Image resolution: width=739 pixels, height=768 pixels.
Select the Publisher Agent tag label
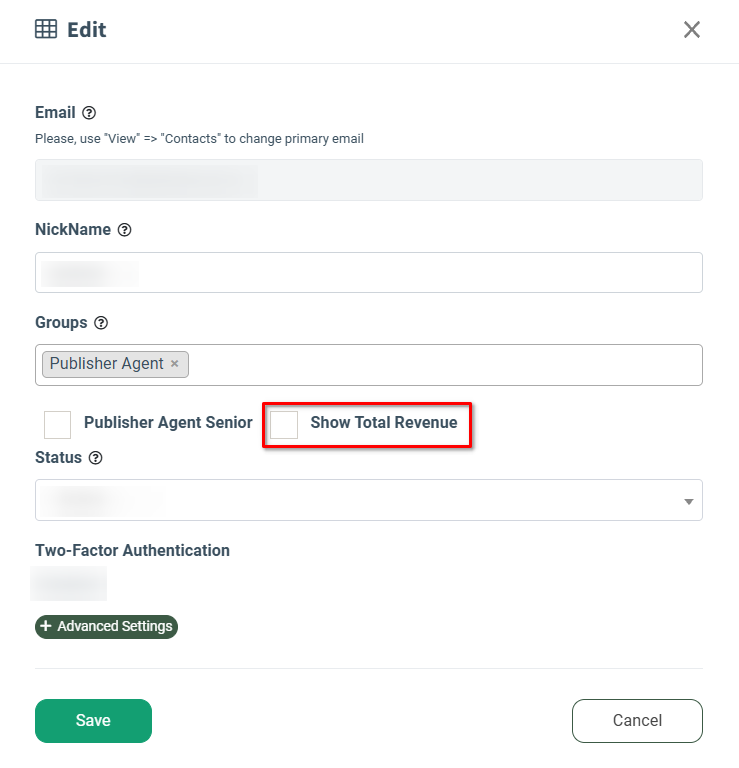click(106, 364)
